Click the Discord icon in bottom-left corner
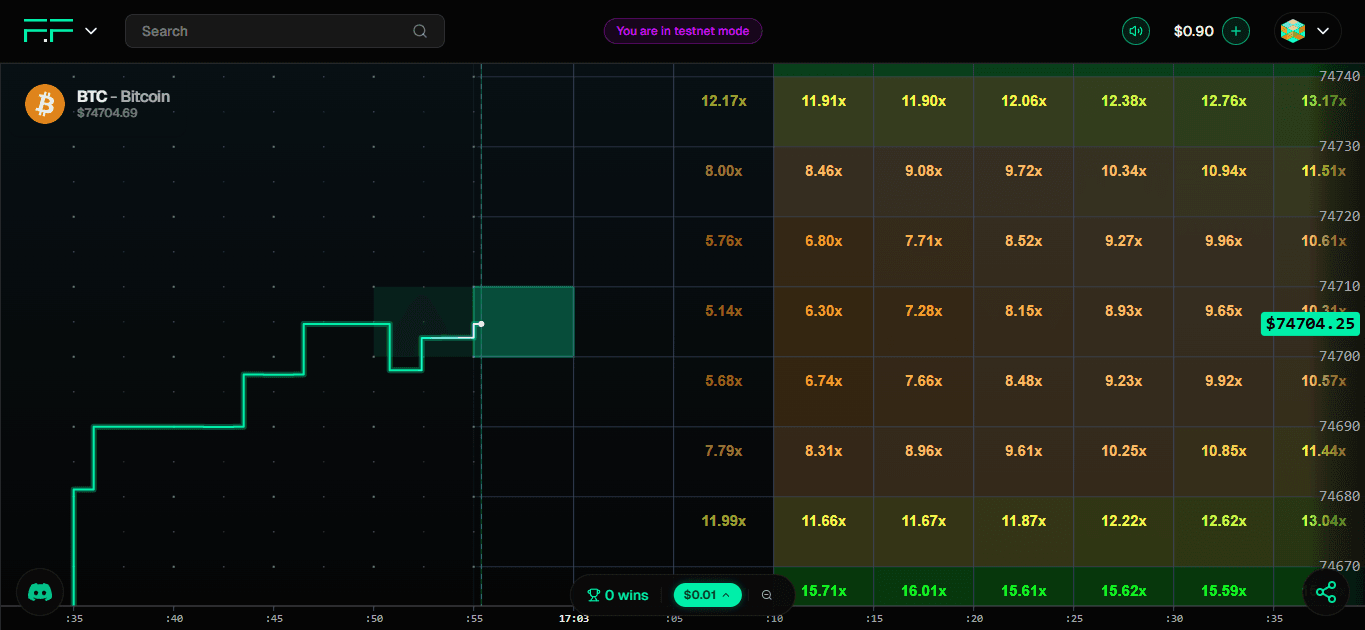The height and width of the screenshot is (630, 1365). pos(39,592)
